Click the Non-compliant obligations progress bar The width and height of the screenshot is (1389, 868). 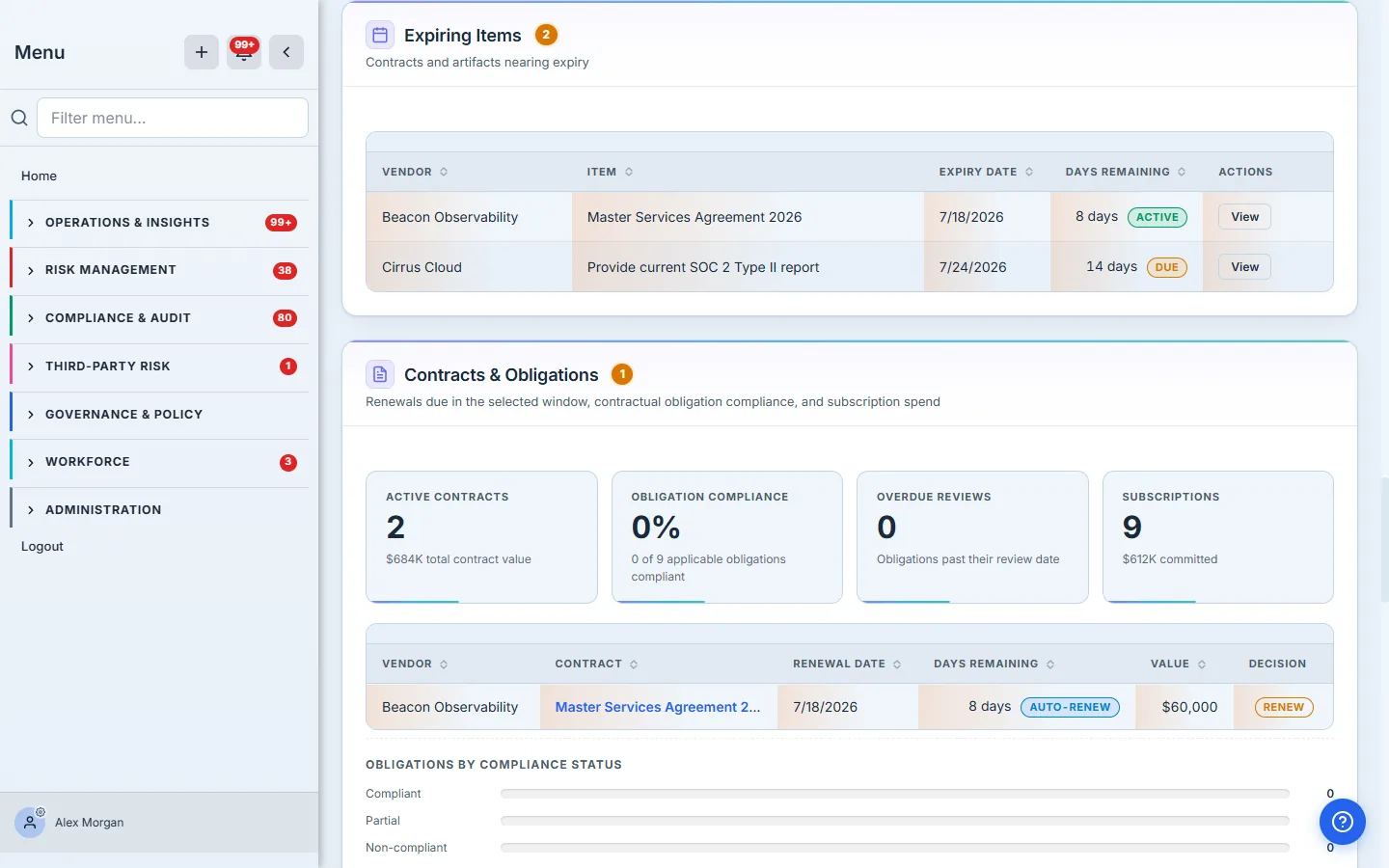[x=895, y=848]
